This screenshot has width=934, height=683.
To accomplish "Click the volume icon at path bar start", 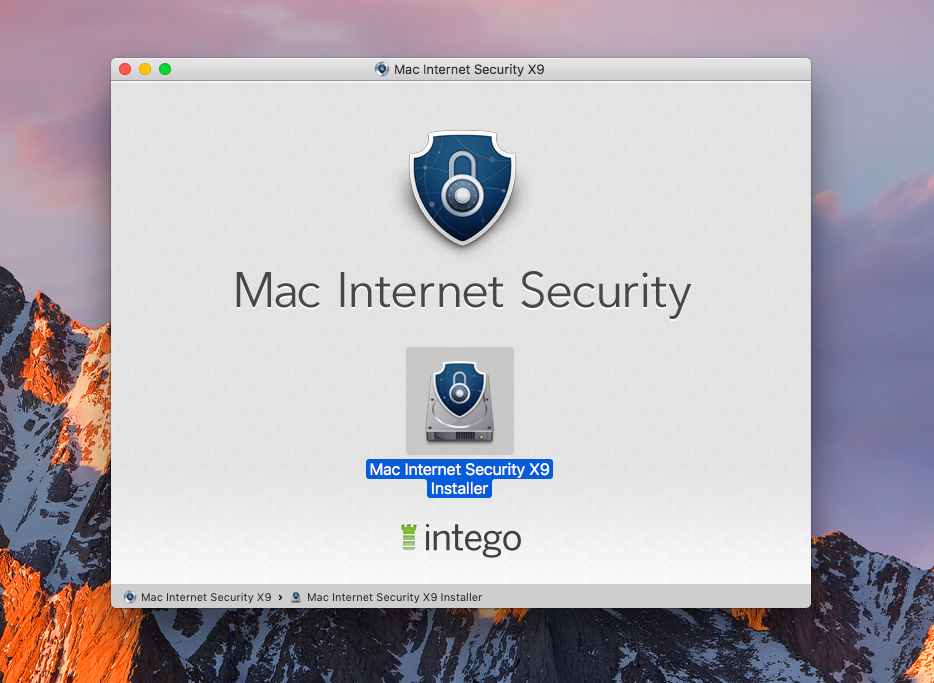I will pos(129,597).
